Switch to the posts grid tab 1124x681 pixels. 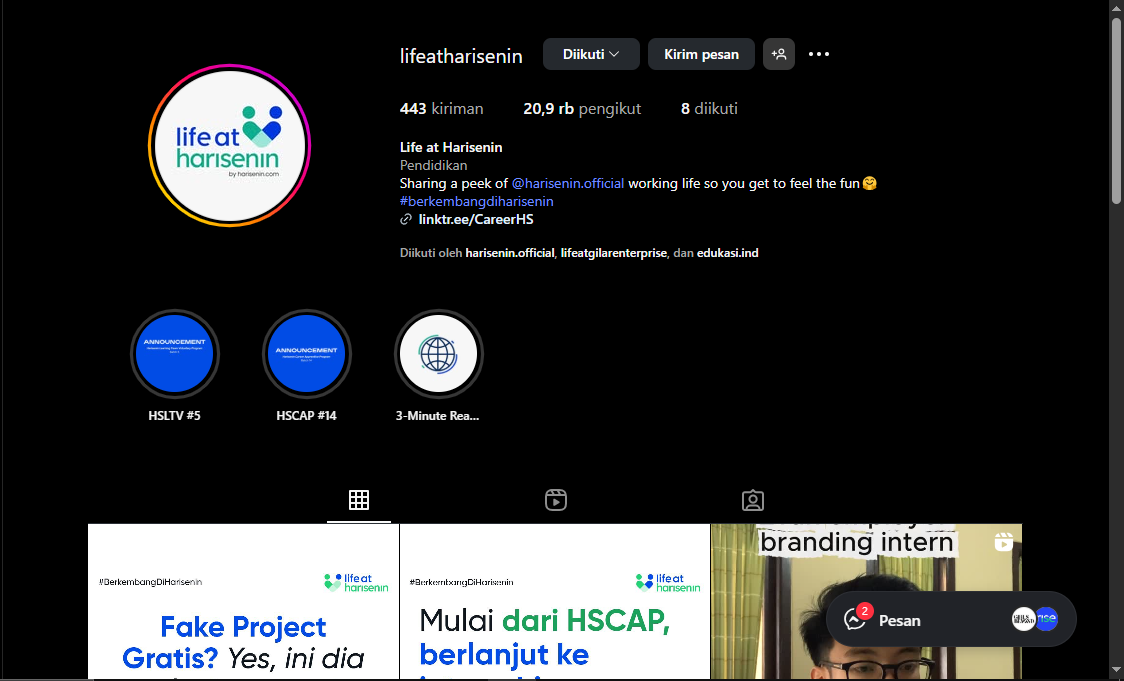coord(358,500)
